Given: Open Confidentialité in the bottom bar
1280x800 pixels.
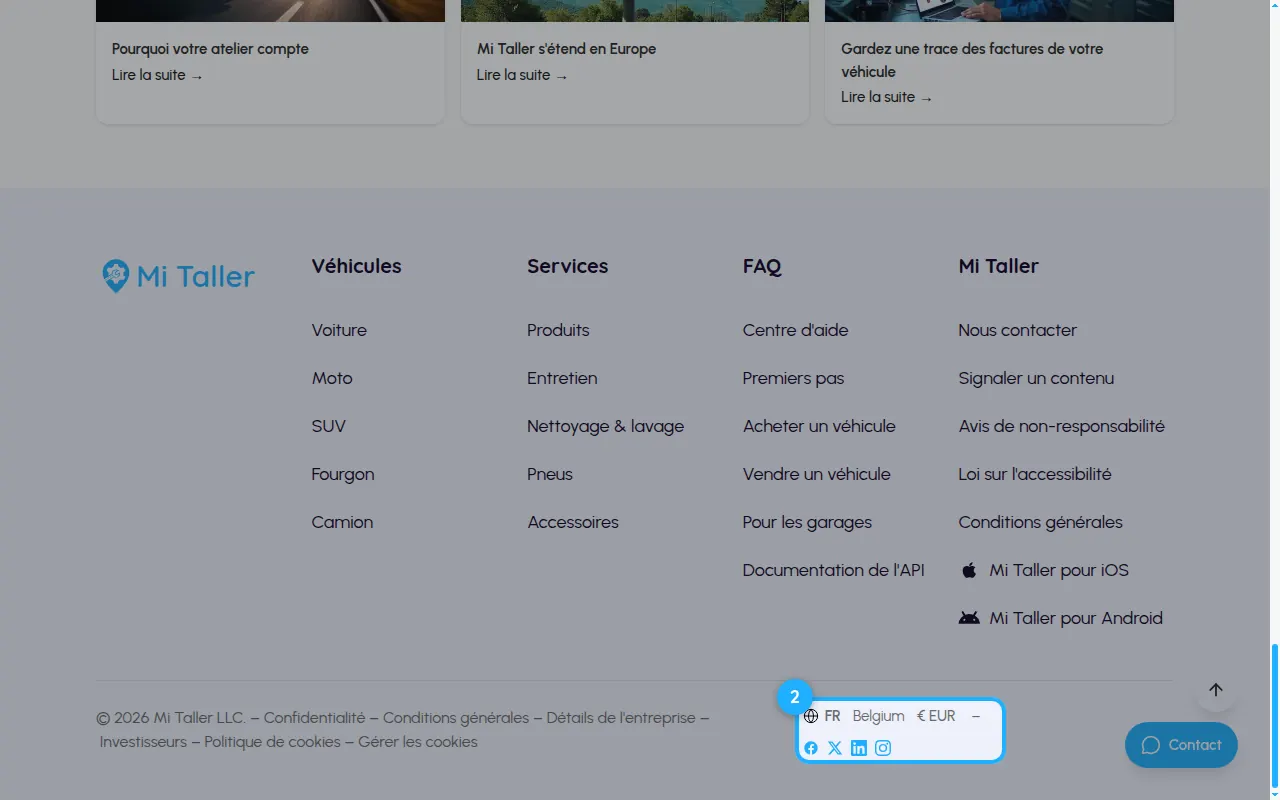Looking at the screenshot, I should point(315,718).
